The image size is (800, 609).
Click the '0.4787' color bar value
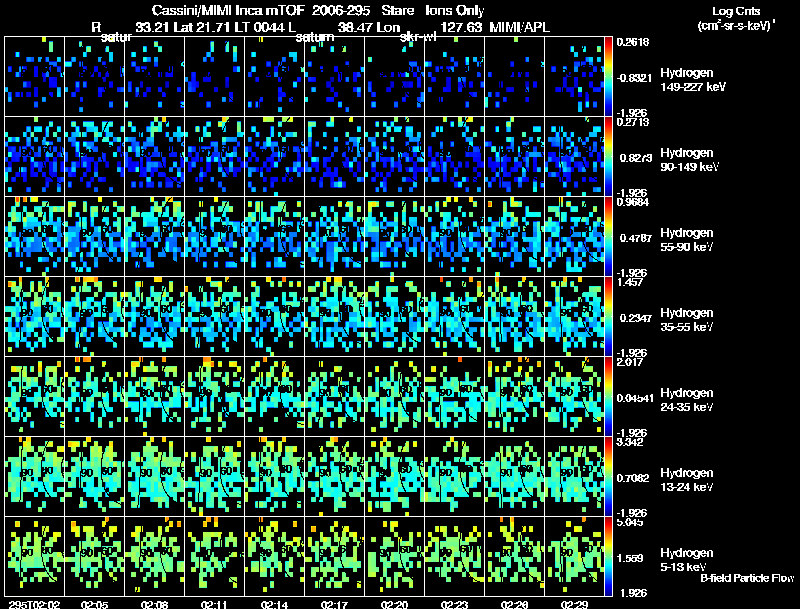tap(636, 238)
